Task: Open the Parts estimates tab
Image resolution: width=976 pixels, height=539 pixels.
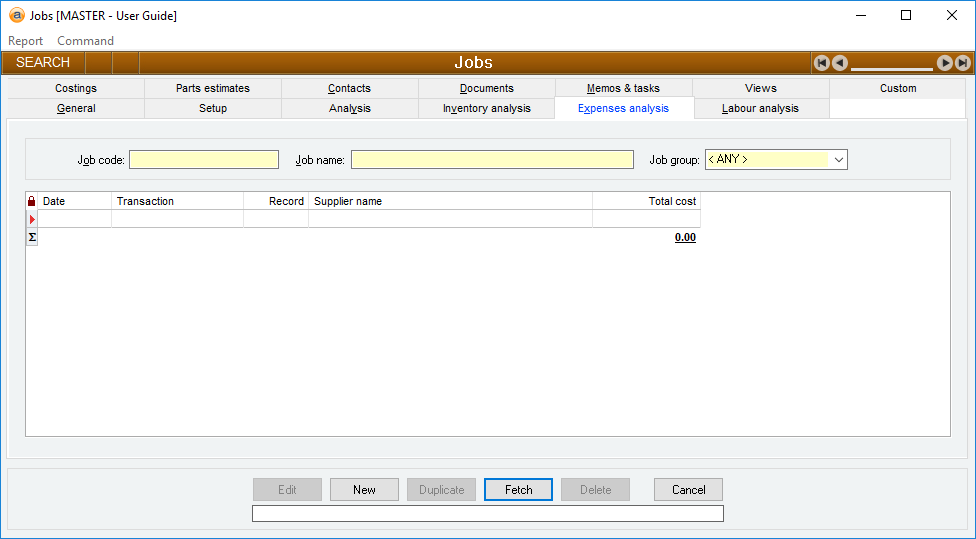Action: coord(213,88)
